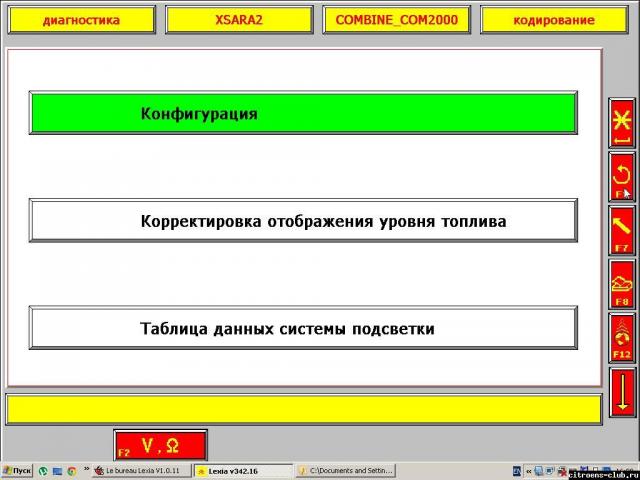Switch to C:\Documents and Settin... taskbar item
Viewport: 640px width, 480px height.
[345, 471]
